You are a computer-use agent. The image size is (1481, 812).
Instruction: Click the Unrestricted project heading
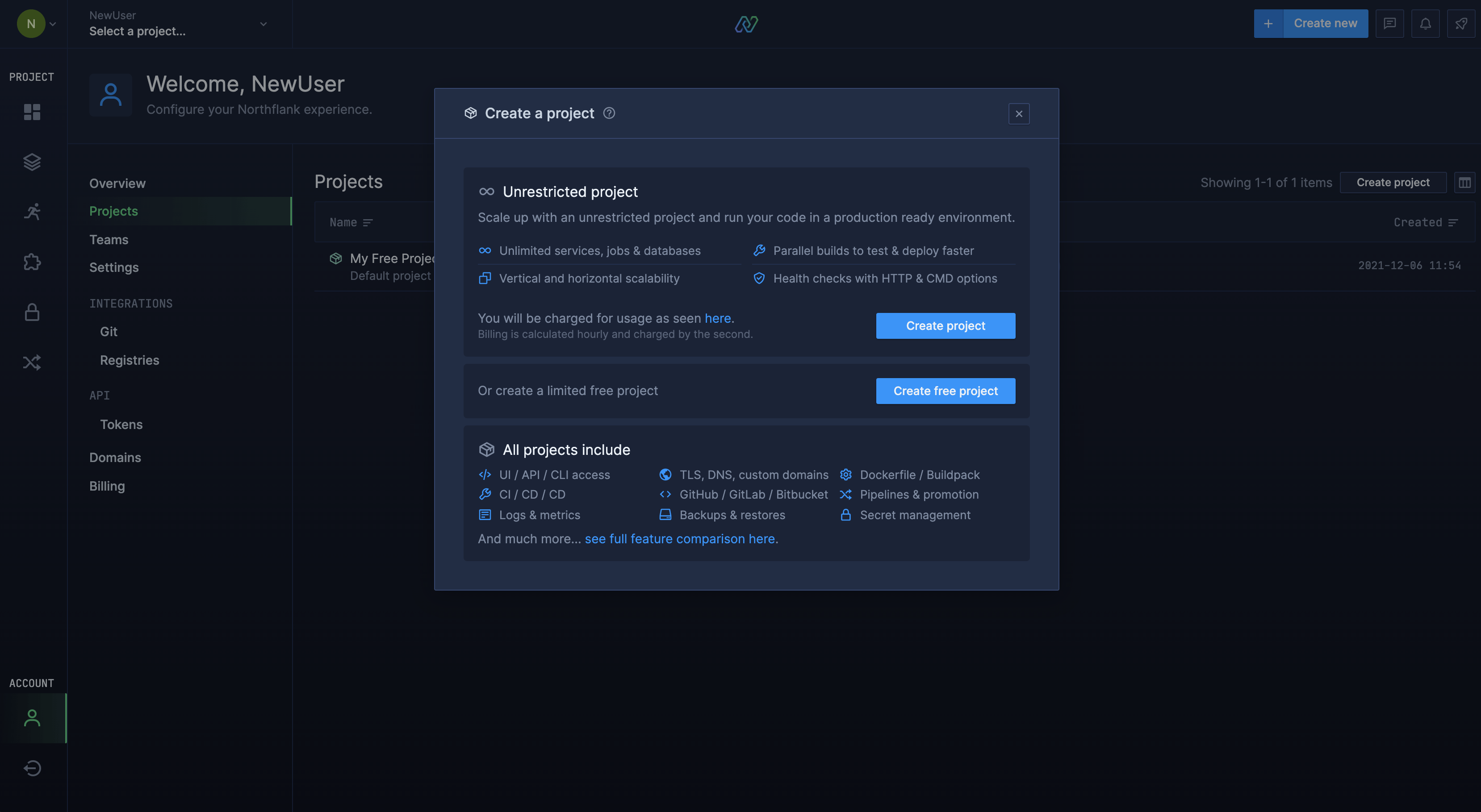pos(570,192)
